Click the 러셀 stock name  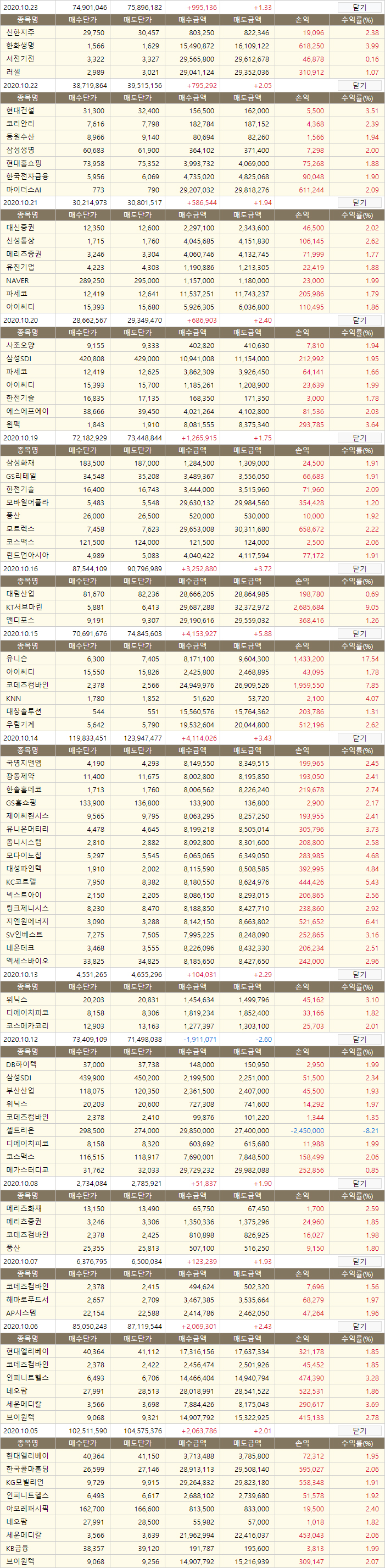click(13, 72)
